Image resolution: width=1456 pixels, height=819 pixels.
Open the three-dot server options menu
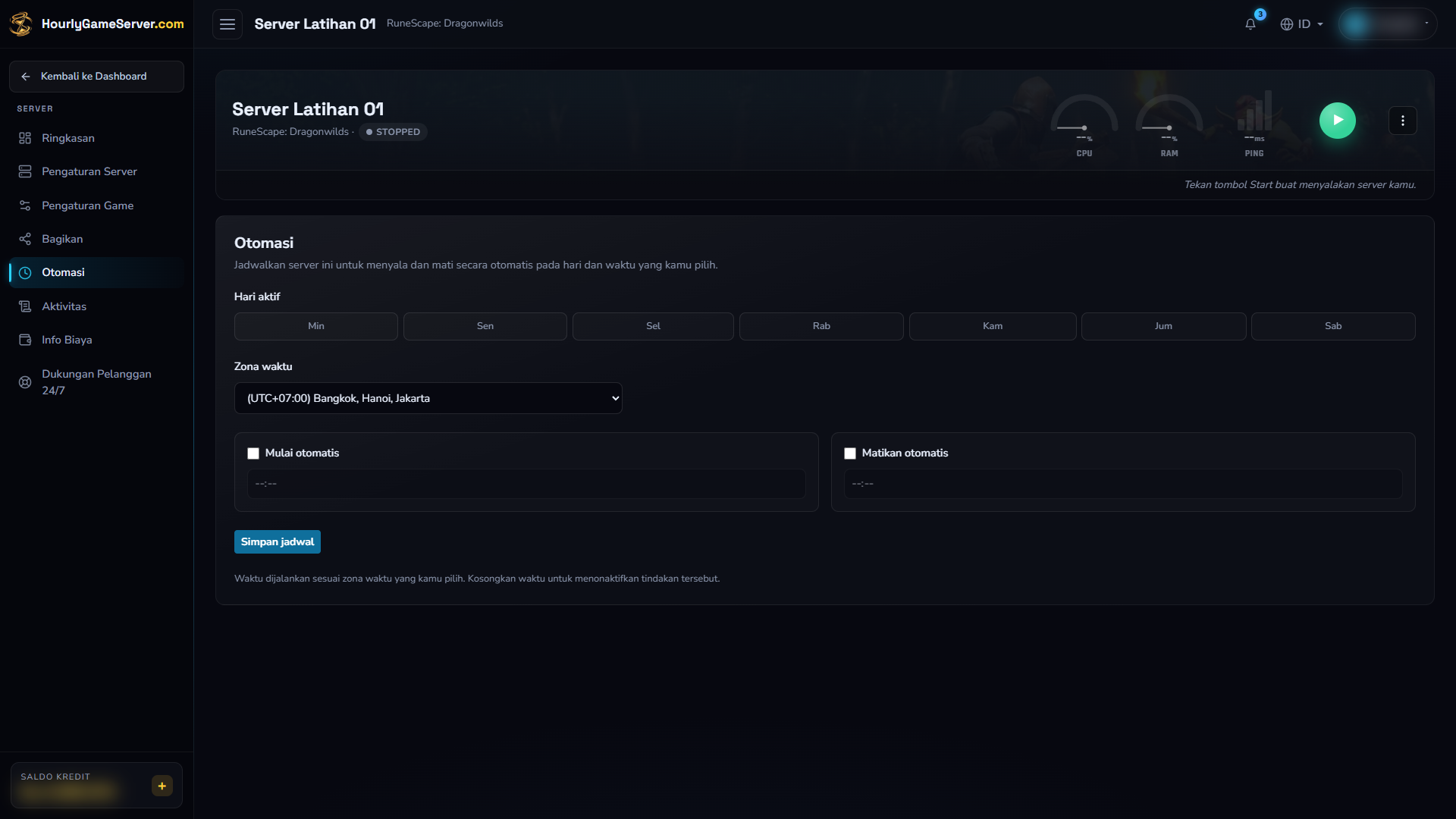[1403, 121]
